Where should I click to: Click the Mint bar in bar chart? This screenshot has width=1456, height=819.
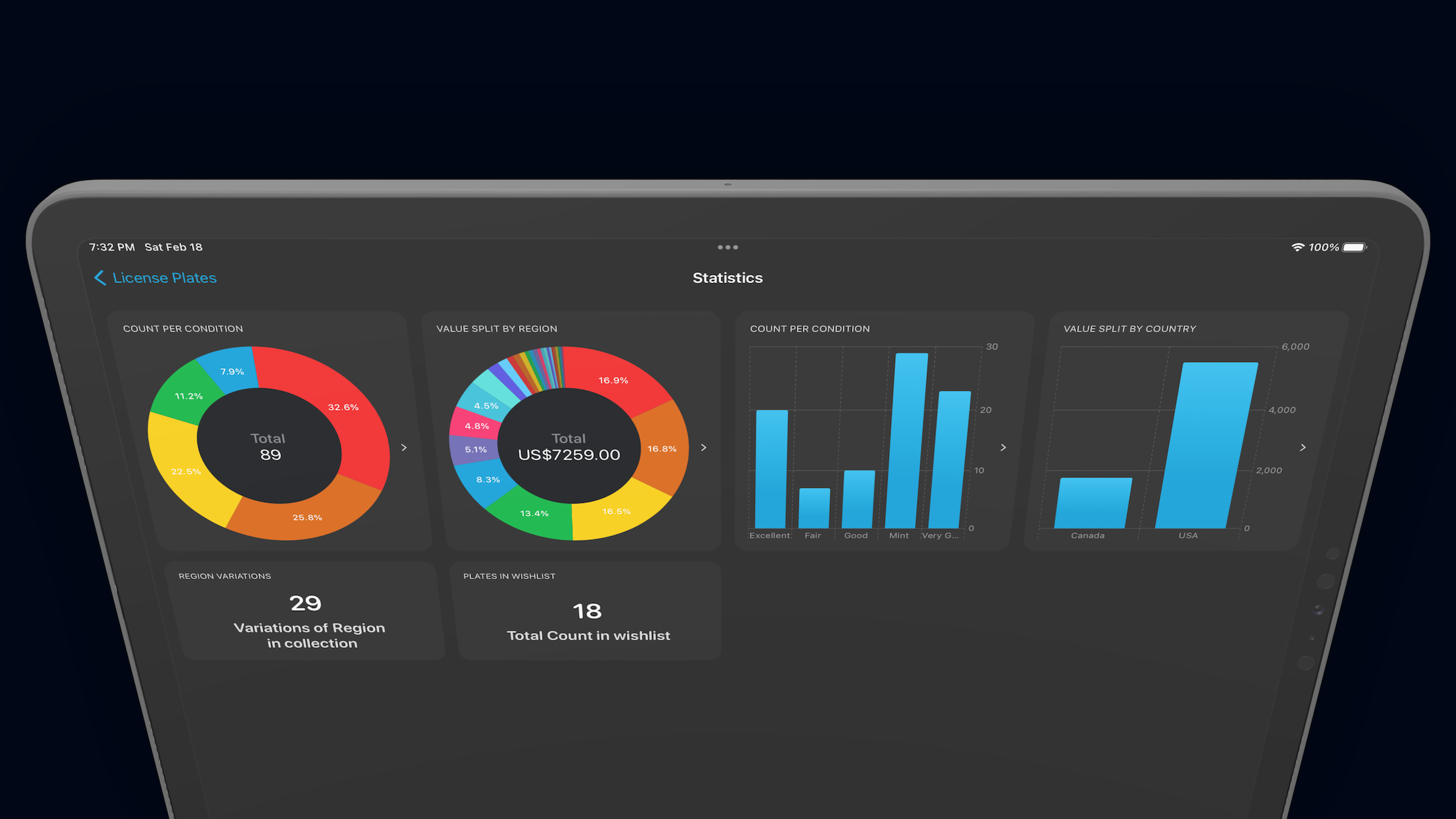[x=906, y=442]
